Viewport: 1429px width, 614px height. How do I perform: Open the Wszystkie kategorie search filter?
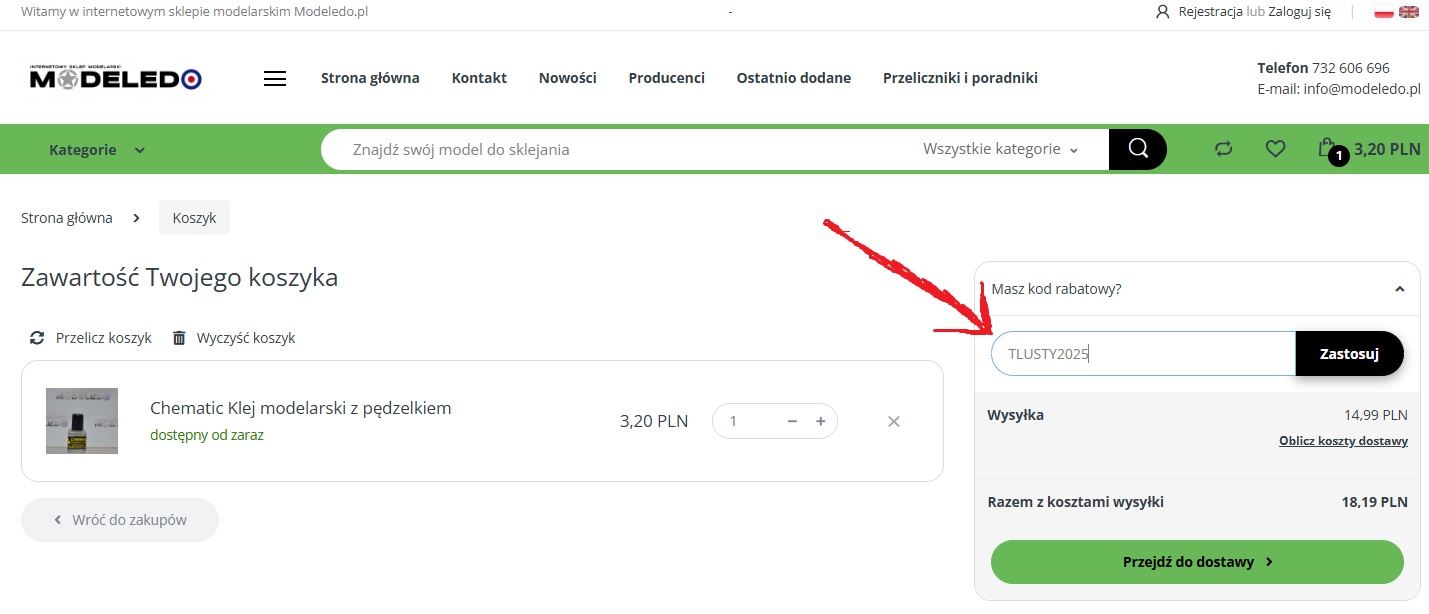point(1000,149)
